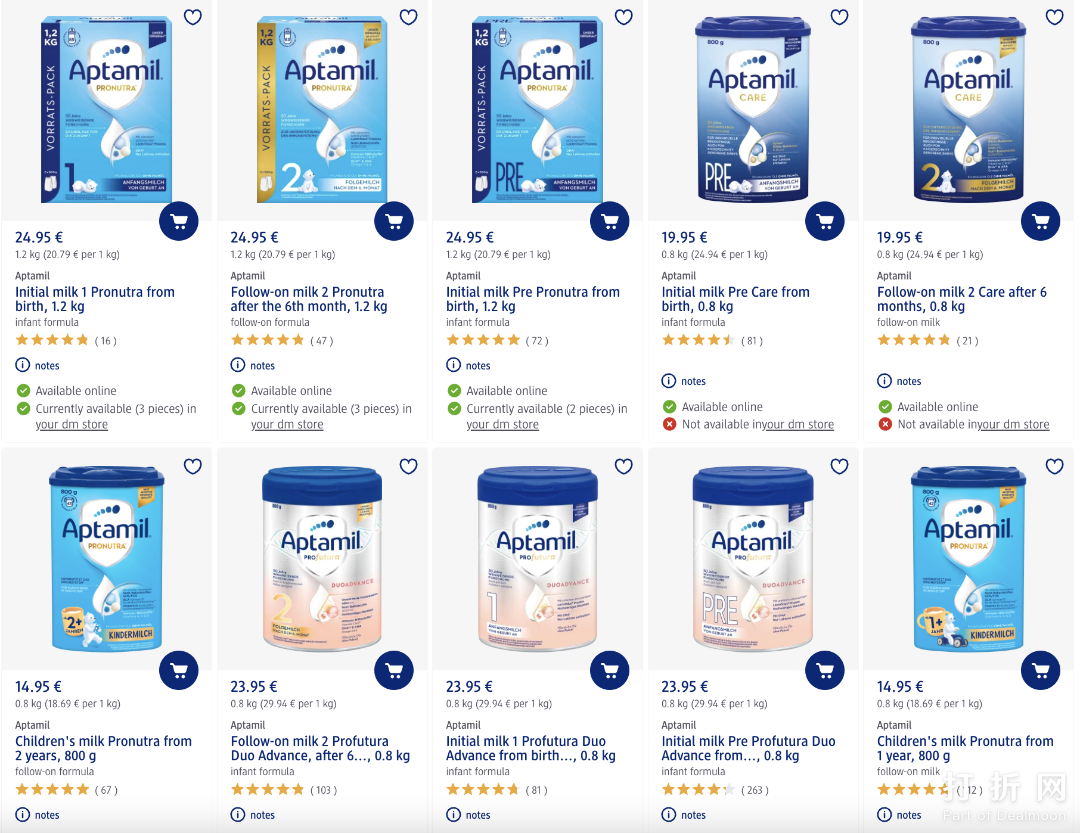This screenshot has height=833, width=1080.
Task: Open notes under Follow-on milk 2 Care
Action: click(900, 381)
